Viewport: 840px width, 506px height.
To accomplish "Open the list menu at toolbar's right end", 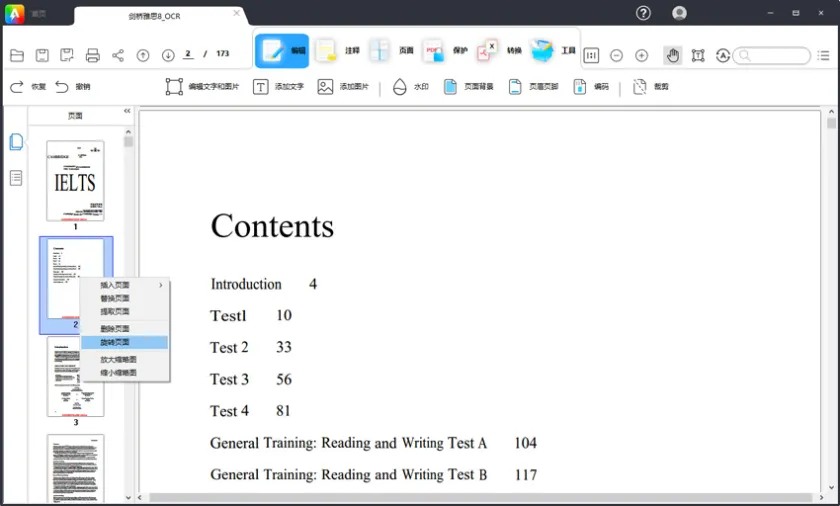I will 823,55.
